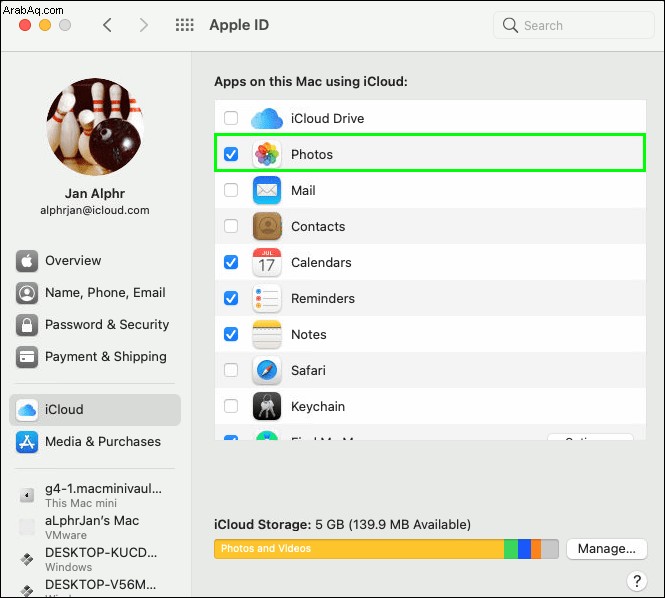Click the magnifying glass search icon
665x598 pixels.
510,25
